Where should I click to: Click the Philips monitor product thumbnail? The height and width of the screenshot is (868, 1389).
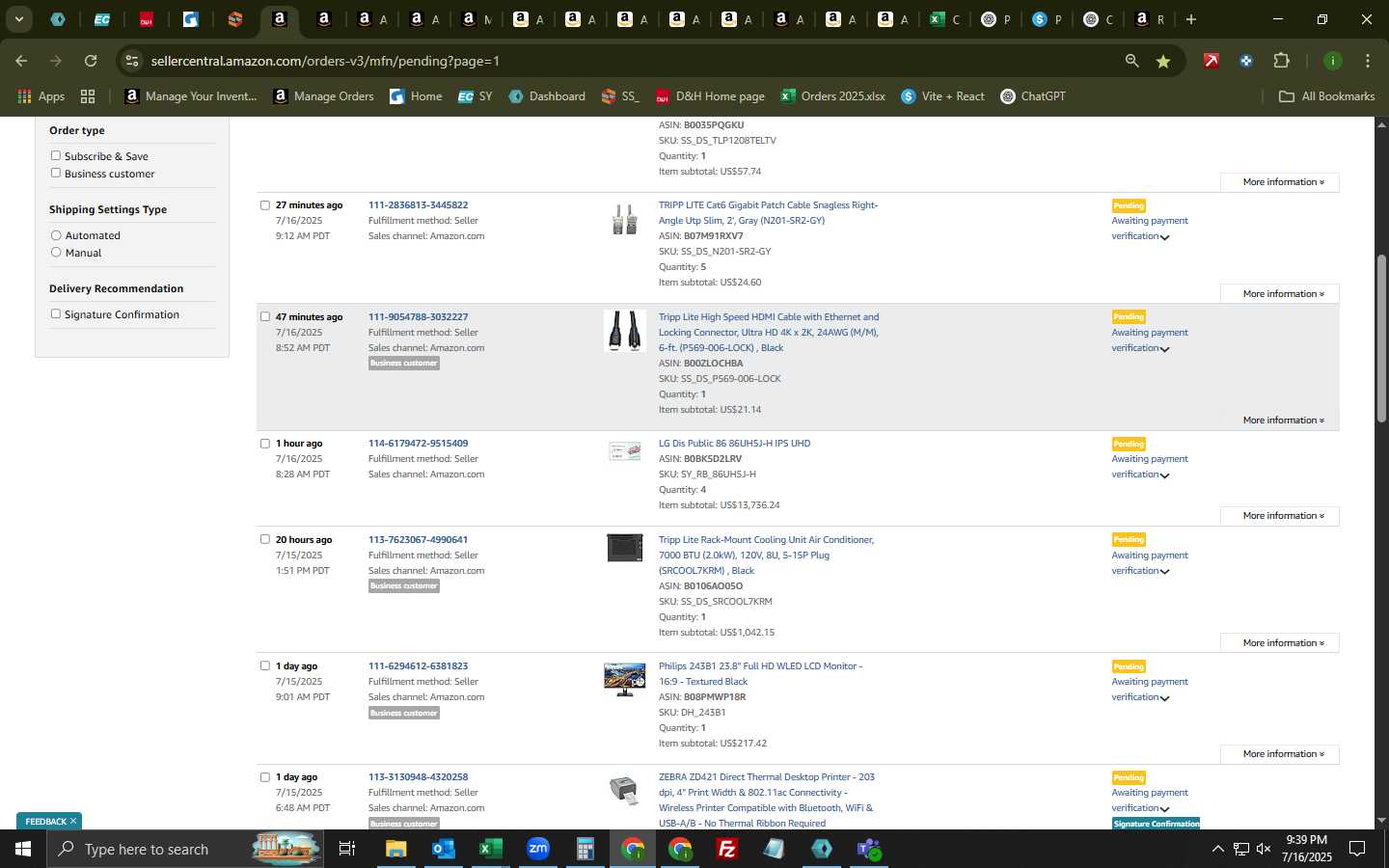coord(624,679)
